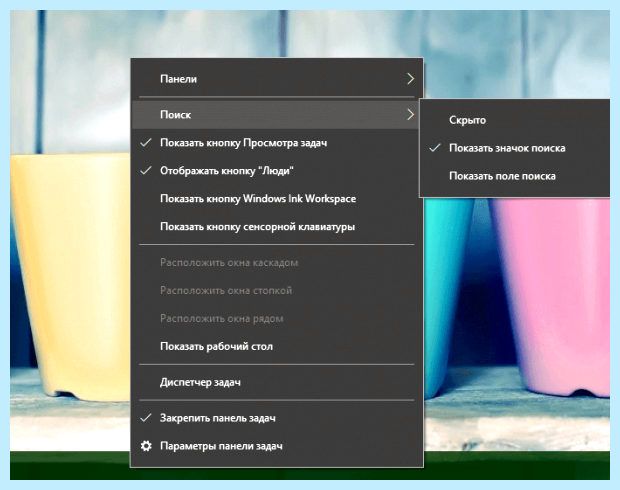620x490 pixels.
Task: Enable Показать кнопку сенсорной клавиатуры
Action: pos(277,227)
